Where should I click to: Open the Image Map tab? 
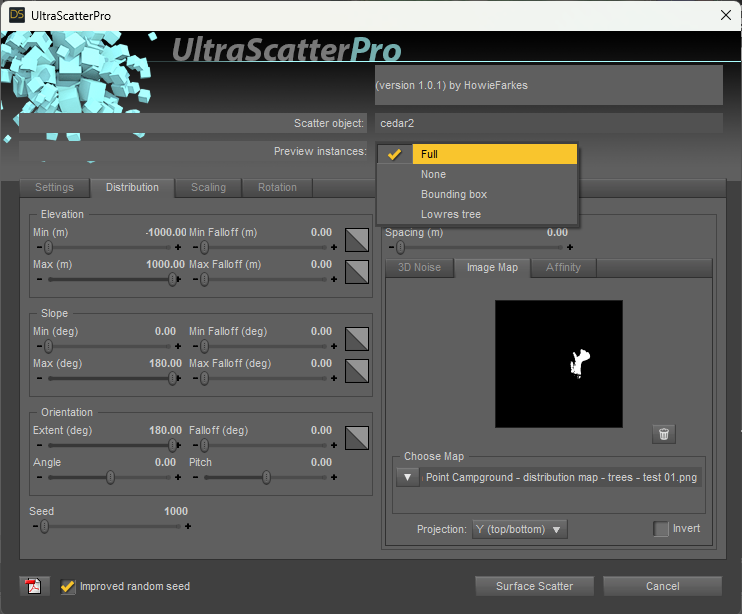[x=492, y=267]
